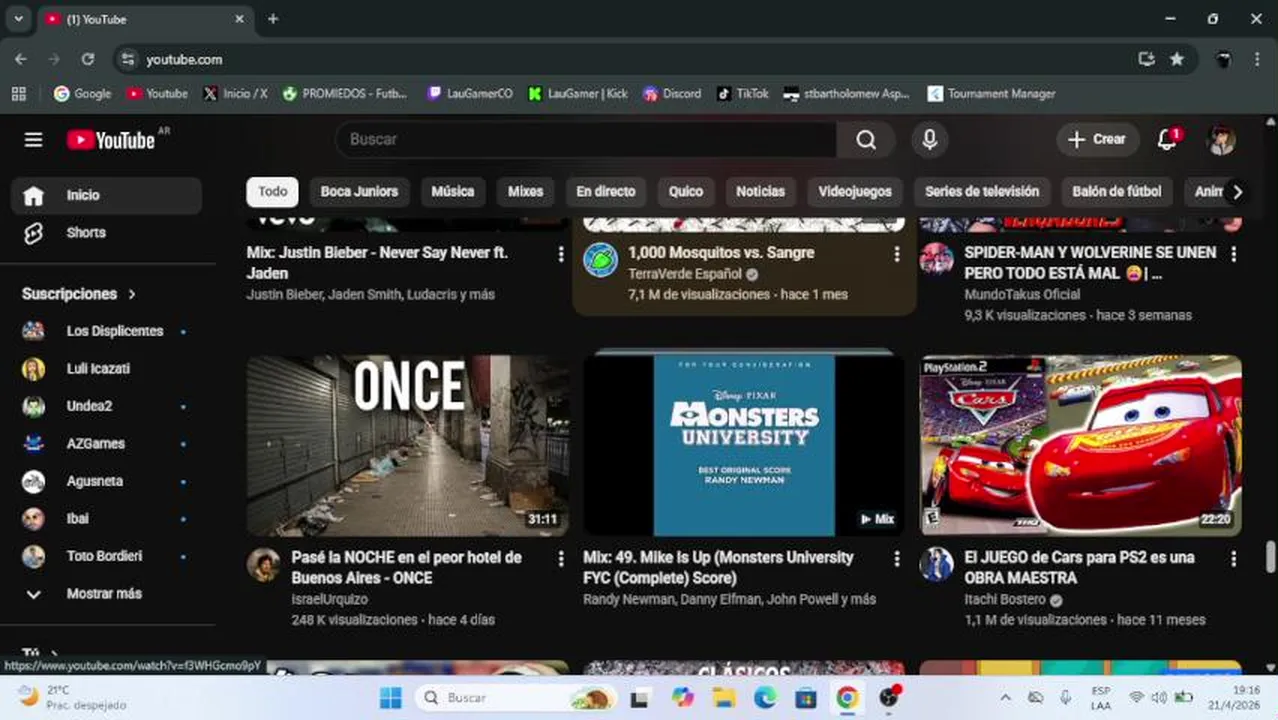
Task: Select the Mixes chip
Action: coord(525,191)
